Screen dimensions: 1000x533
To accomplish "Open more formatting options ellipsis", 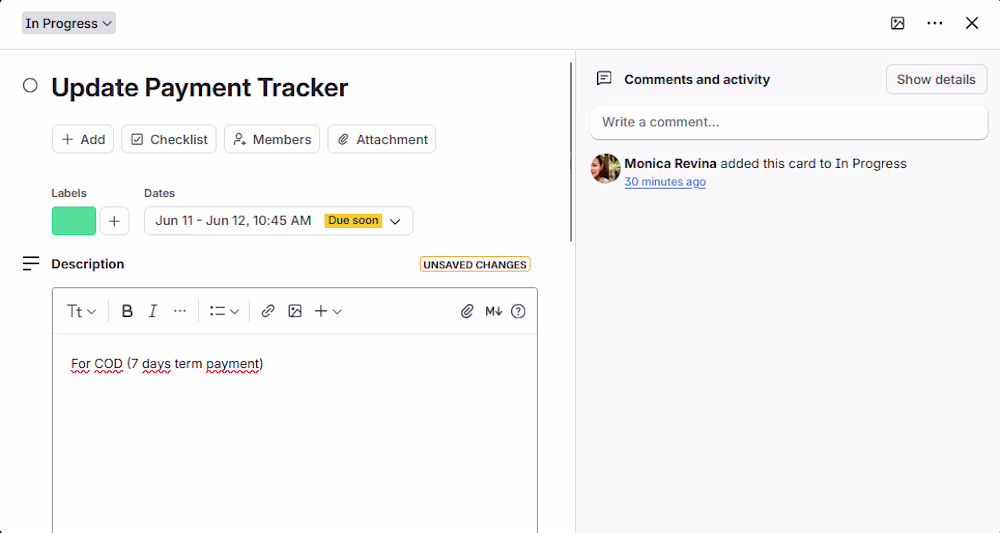I will point(180,311).
